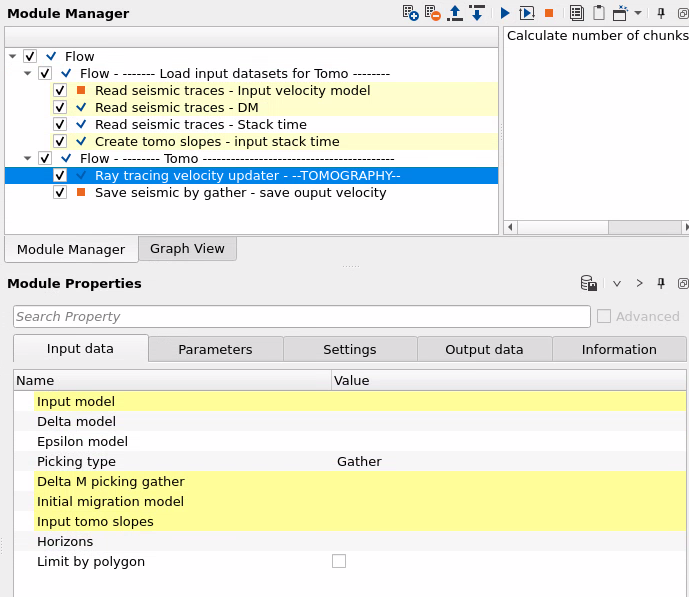Move selected module up with arrow icon

pyautogui.click(x=455, y=13)
